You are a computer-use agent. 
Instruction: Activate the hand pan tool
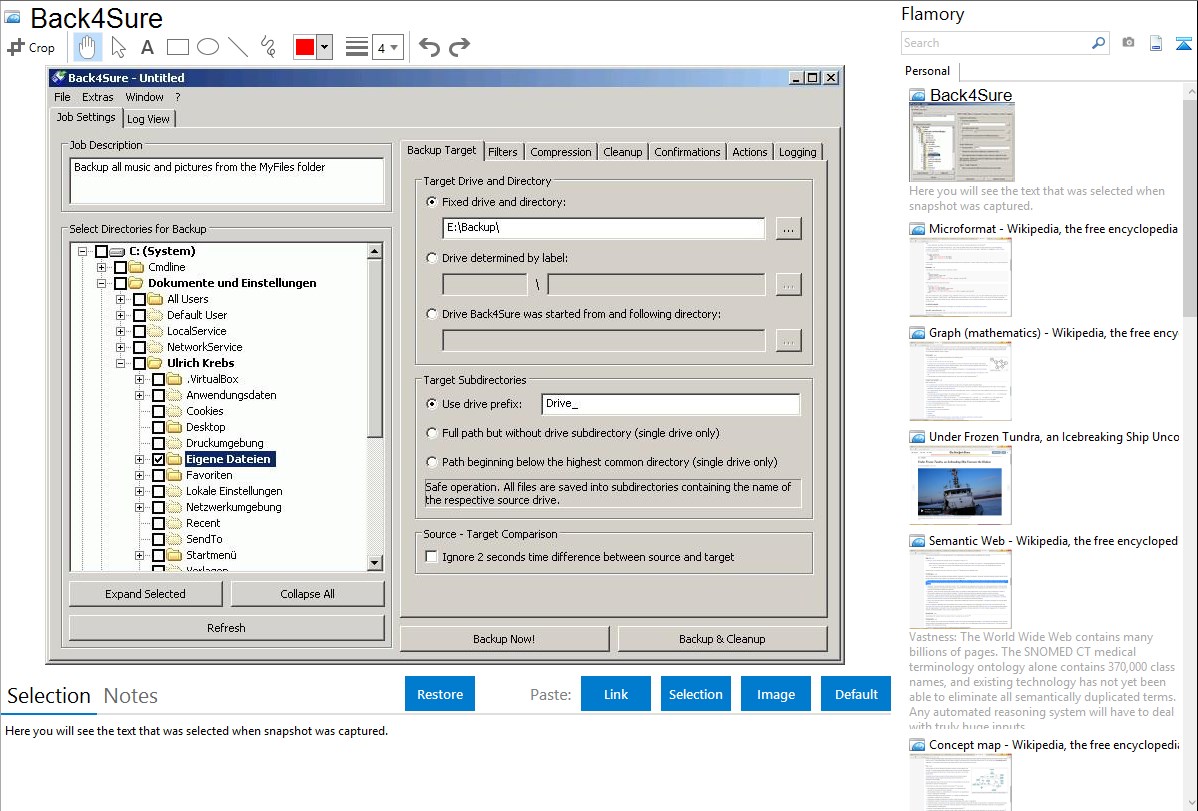87,47
